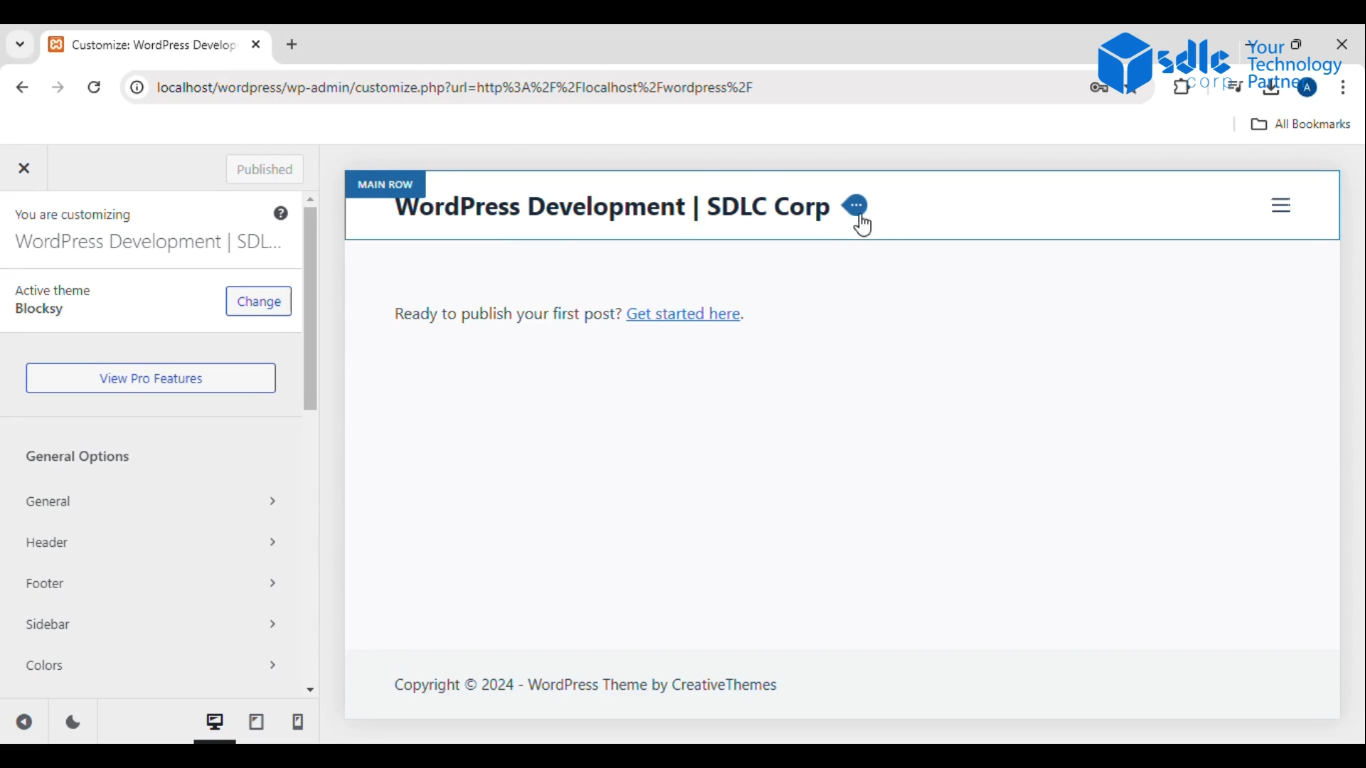Open the Chrome three-dot menu
Image resolution: width=1366 pixels, height=768 pixels.
(1343, 87)
